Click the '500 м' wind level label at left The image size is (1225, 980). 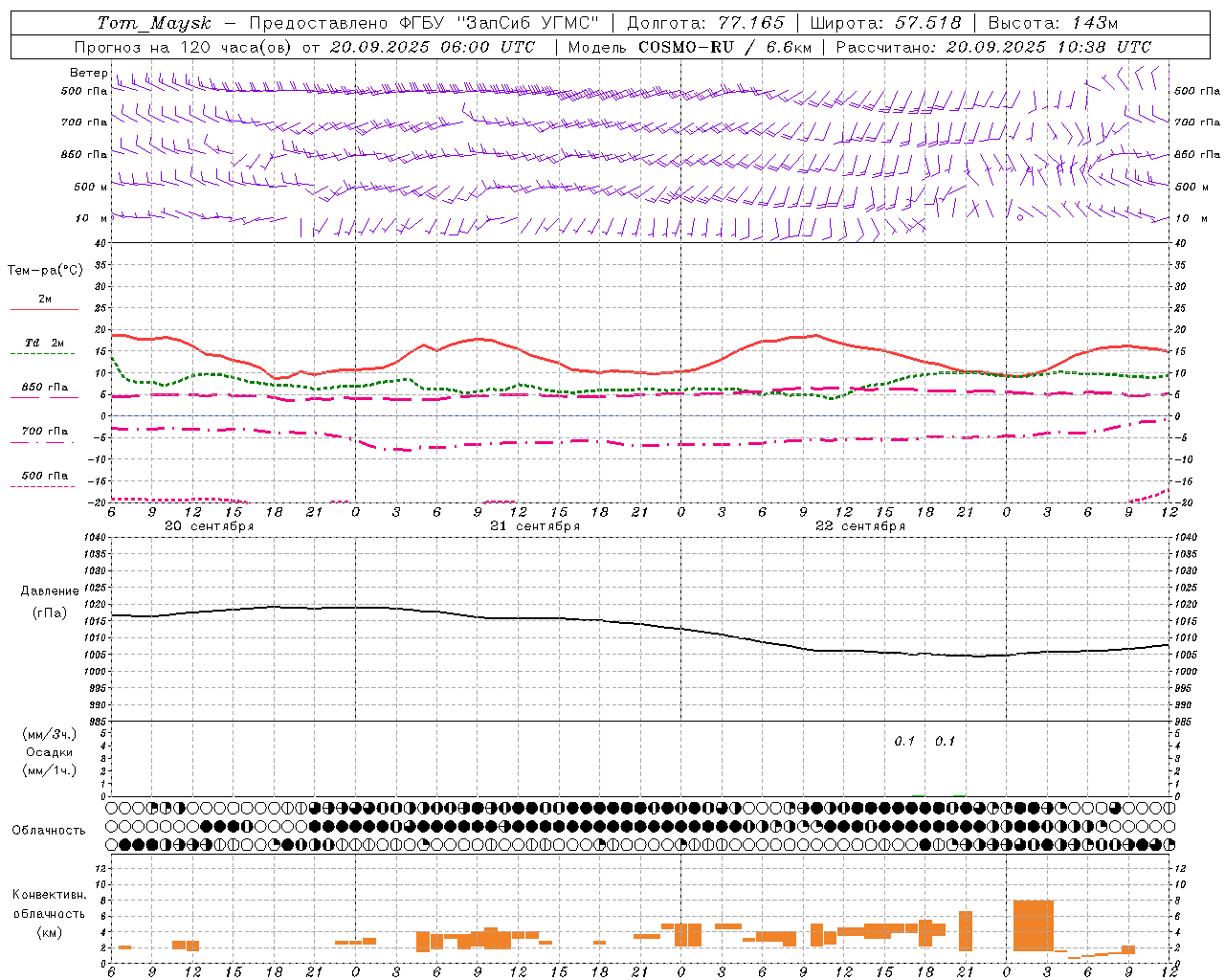pyautogui.click(x=91, y=187)
